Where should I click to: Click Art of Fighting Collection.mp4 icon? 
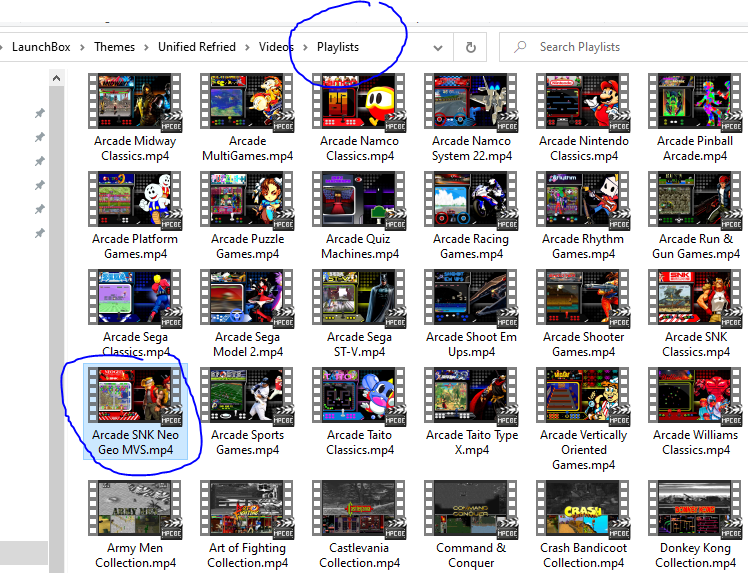tap(247, 508)
